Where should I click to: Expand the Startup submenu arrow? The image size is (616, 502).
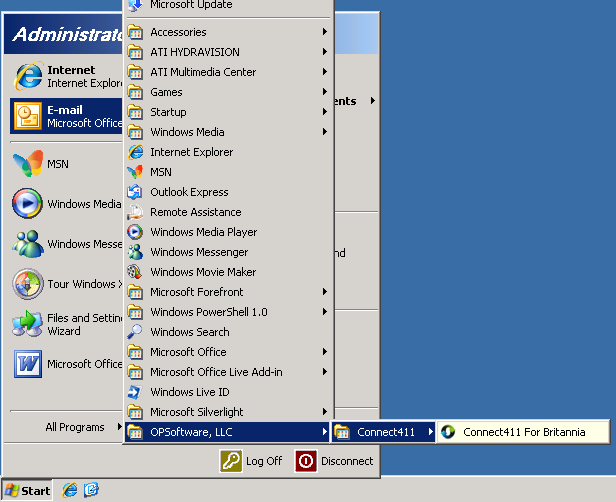point(325,112)
